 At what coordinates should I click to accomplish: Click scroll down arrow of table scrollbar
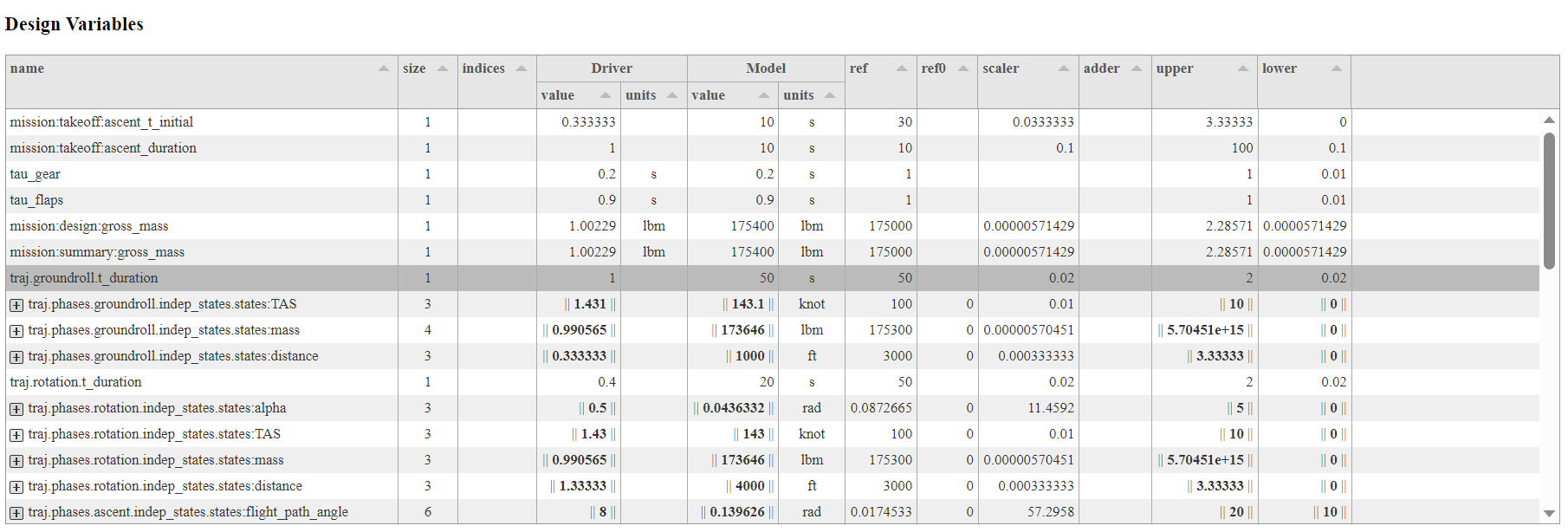(1549, 514)
